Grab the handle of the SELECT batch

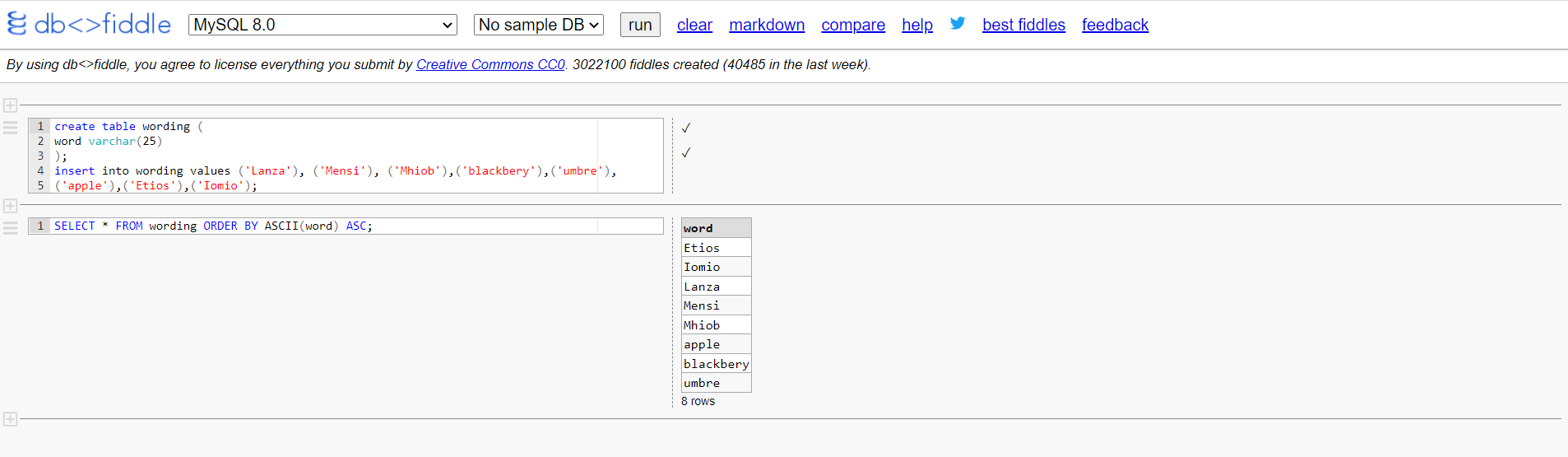pyautogui.click(x=10, y=228)
